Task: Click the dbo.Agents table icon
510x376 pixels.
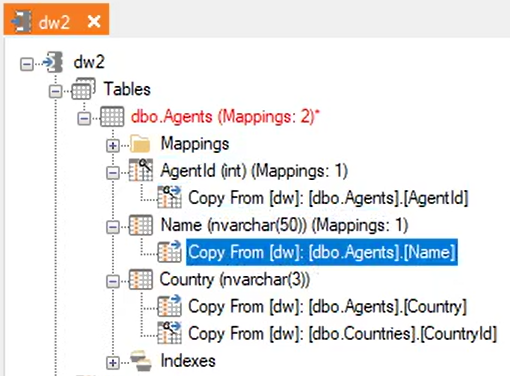Action: 112,116
